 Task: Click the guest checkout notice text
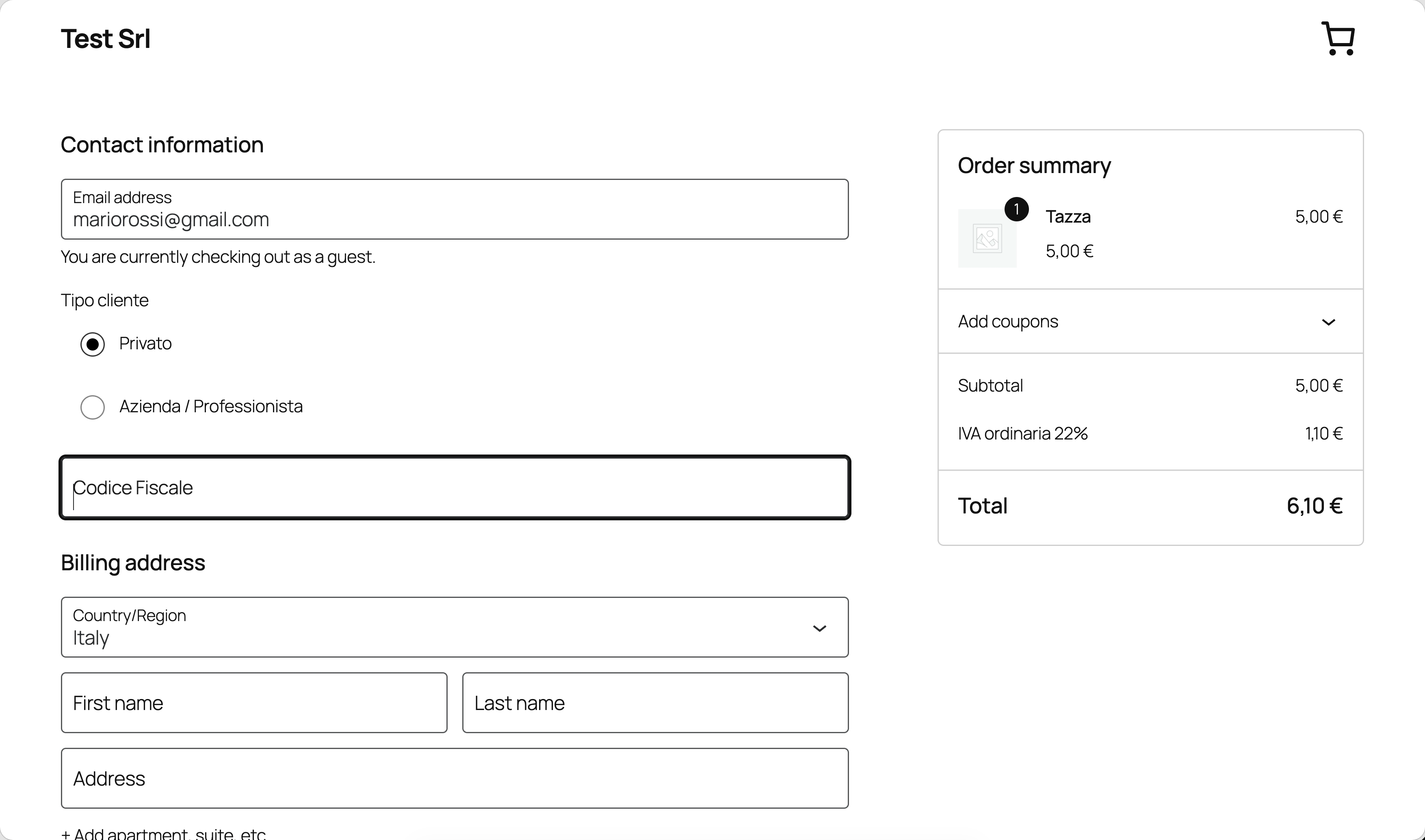[x=218, y=257]
